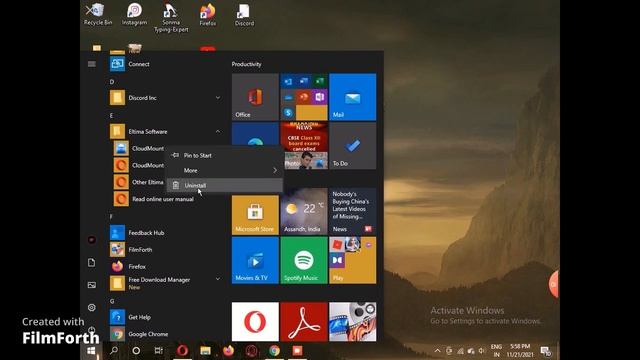Viewport: 640px width, 360px height.
Task: Open the News tile
Action: click(353, 212)
